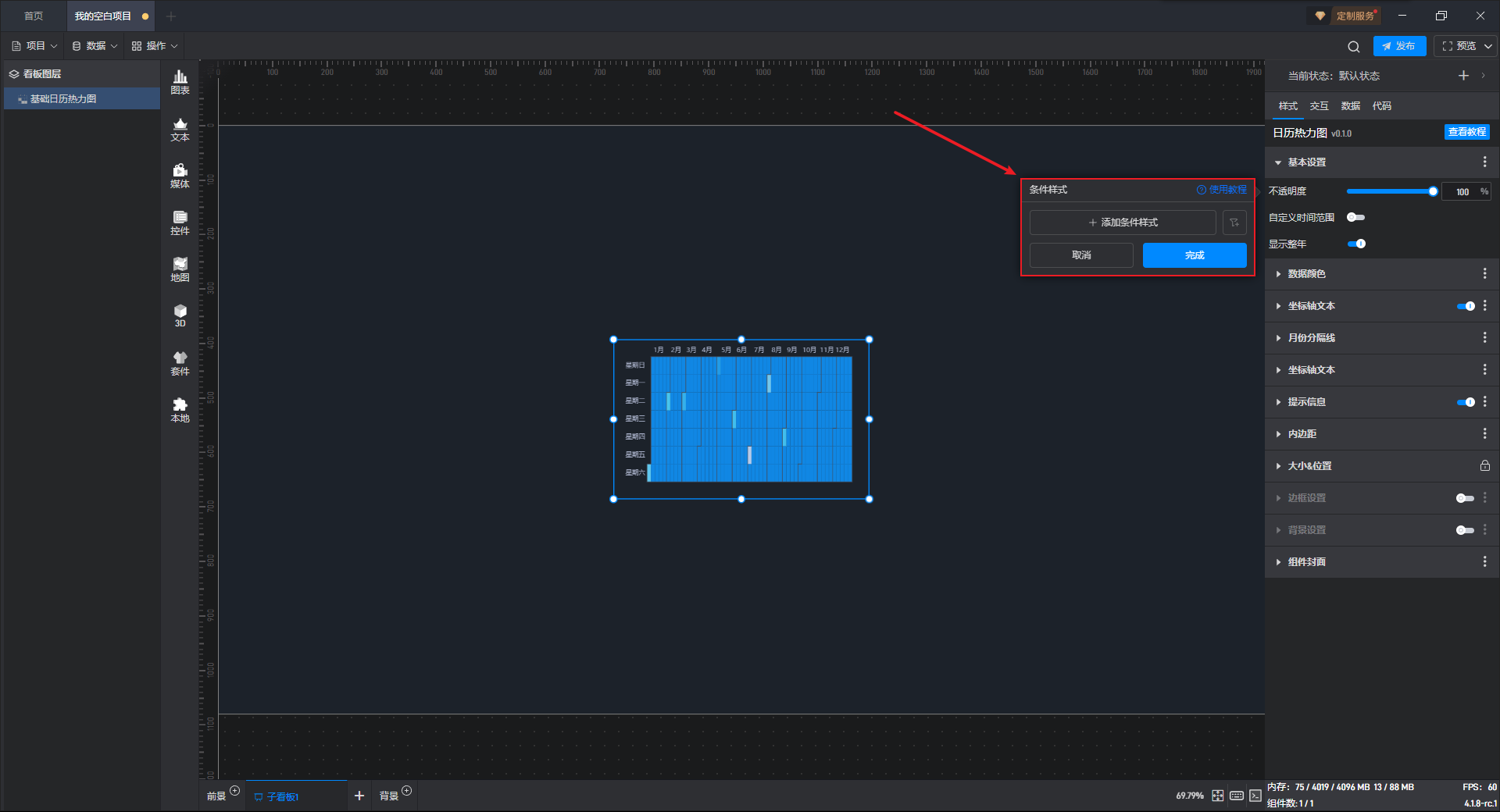The height and width of the screenshot is (812, 1500).
Task: Open the 控件 controls components panel
Action: click(180, 223)
